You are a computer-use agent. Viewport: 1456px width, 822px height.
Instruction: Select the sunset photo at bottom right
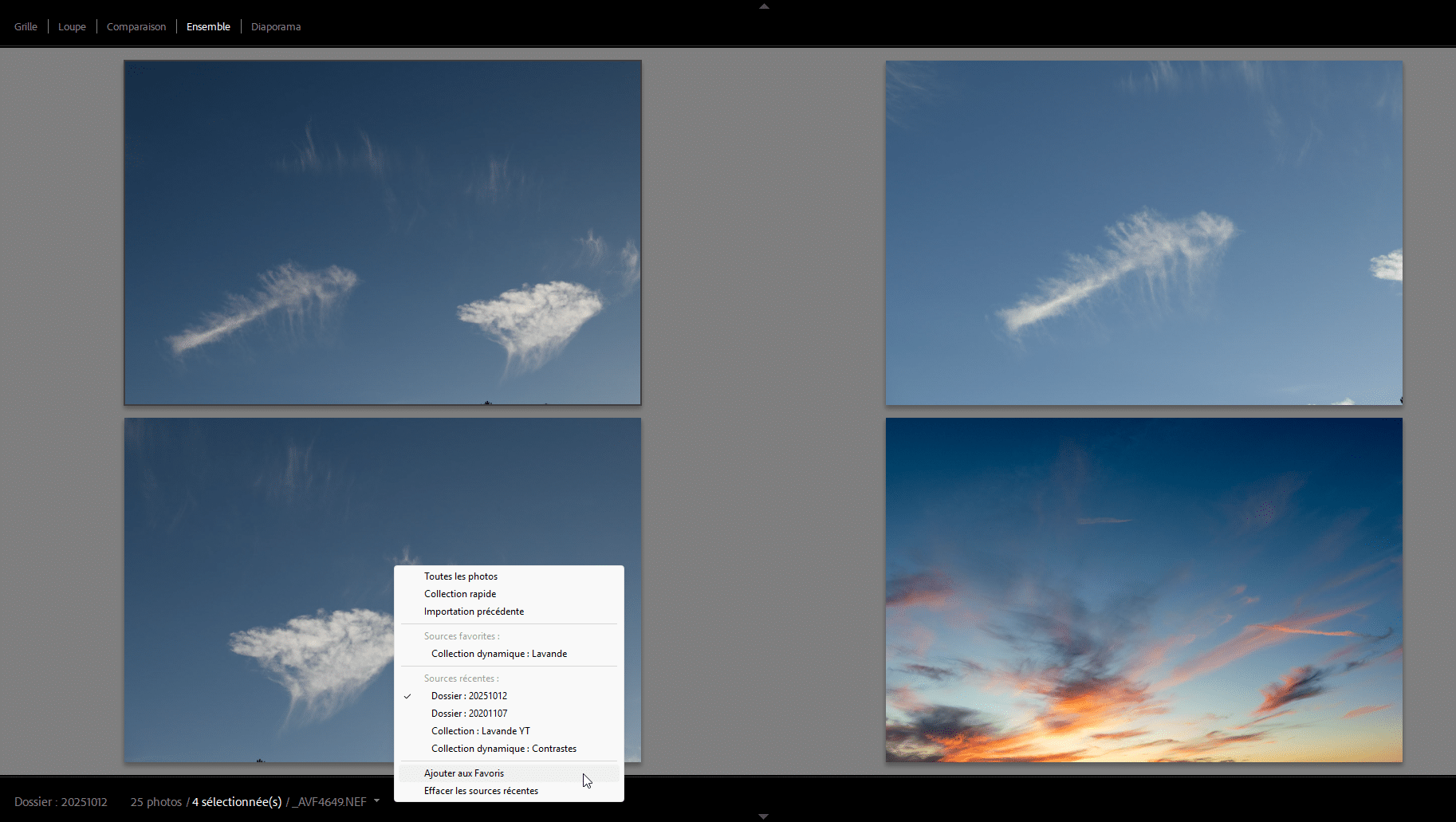[x=1143, y=590]
